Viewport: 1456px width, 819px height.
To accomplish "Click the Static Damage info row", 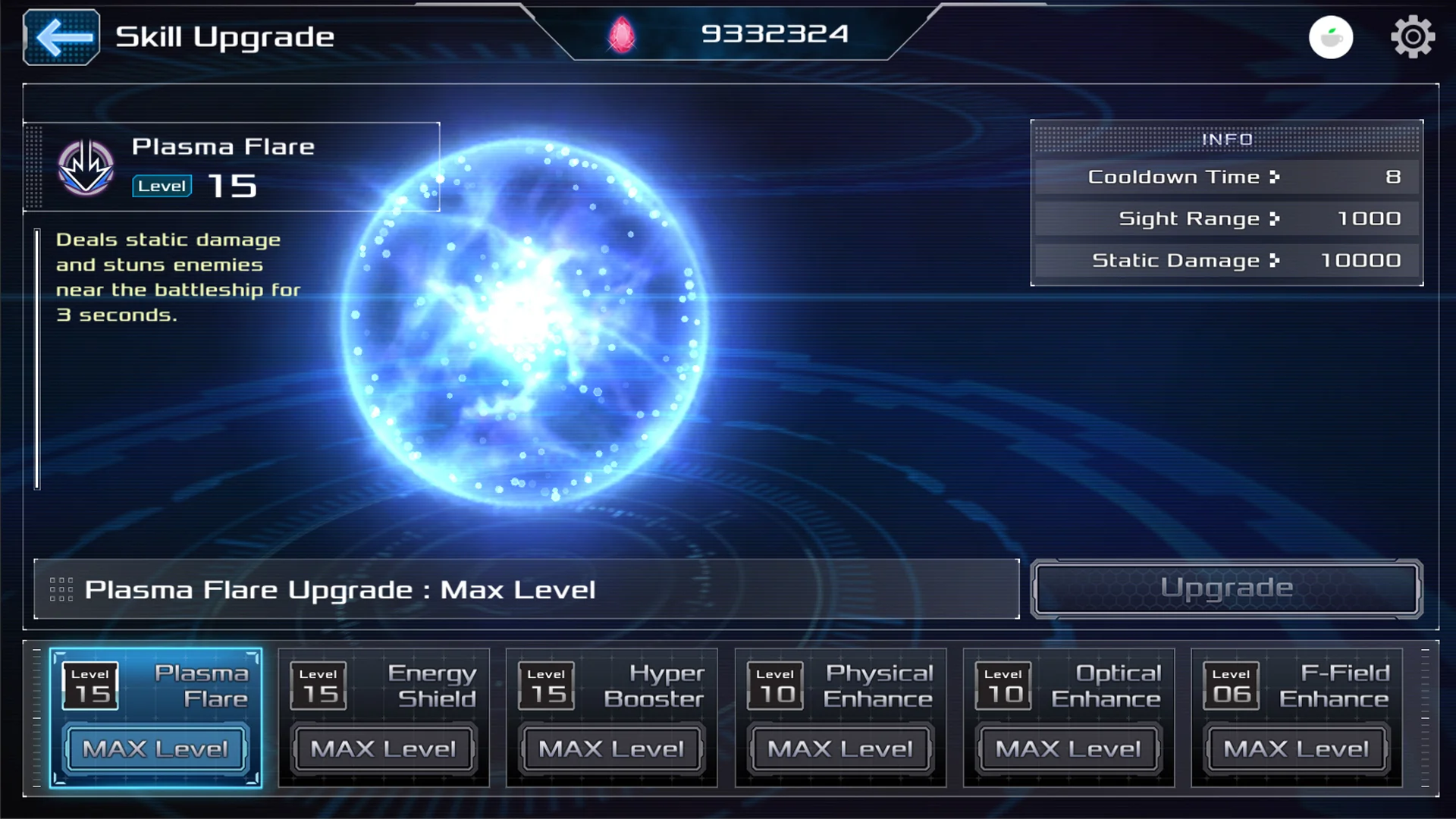I will tap(1226, 260).
